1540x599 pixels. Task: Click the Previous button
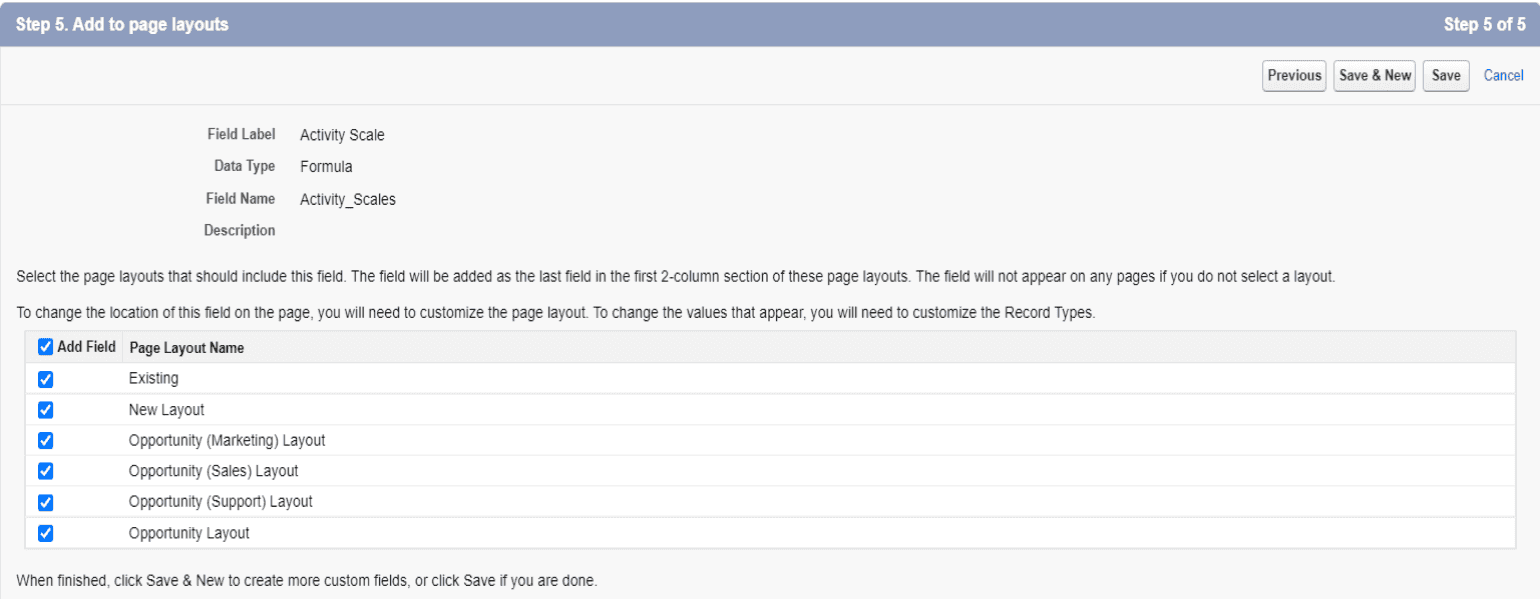pyautogui.click(x=1294, y=75)
